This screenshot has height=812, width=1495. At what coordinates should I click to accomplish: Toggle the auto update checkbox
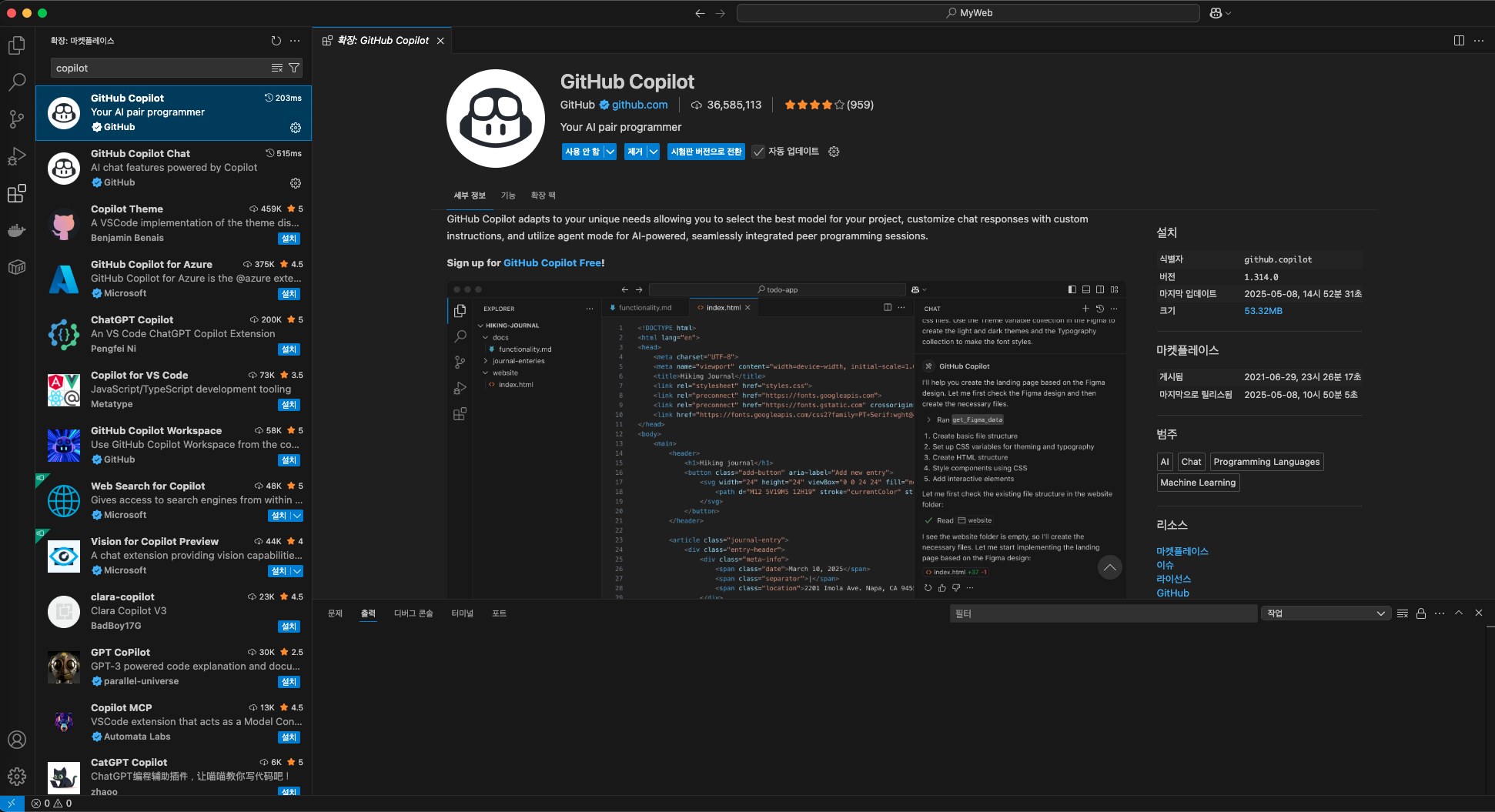coord(758,152)
